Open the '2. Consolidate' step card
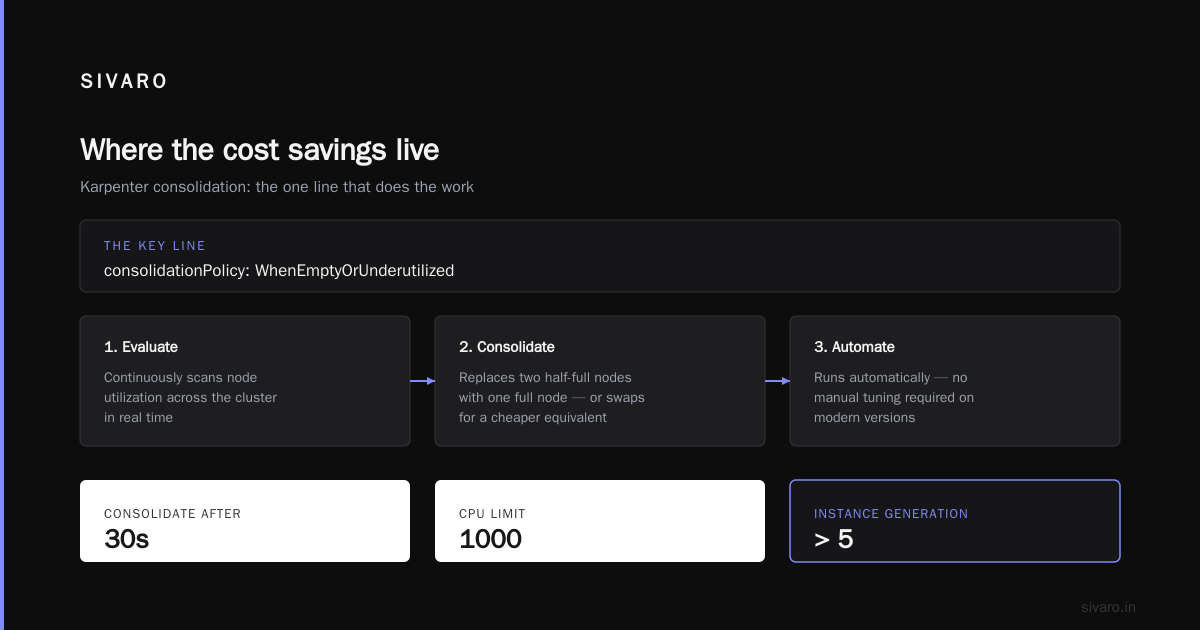This screenshot has height=630, width=1200. click(600, 381)
